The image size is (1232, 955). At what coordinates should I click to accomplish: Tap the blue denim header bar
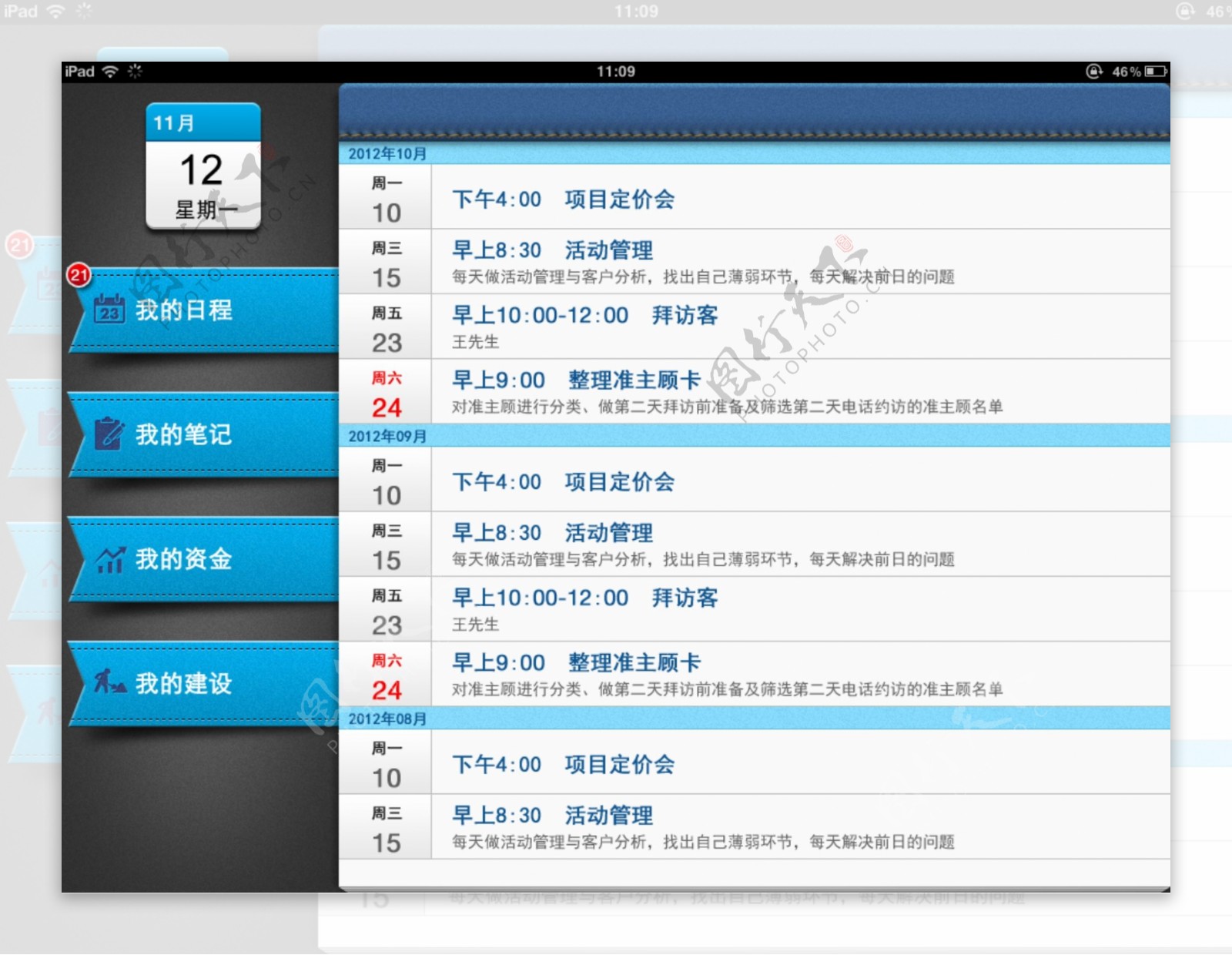click(x=755, y=112)
